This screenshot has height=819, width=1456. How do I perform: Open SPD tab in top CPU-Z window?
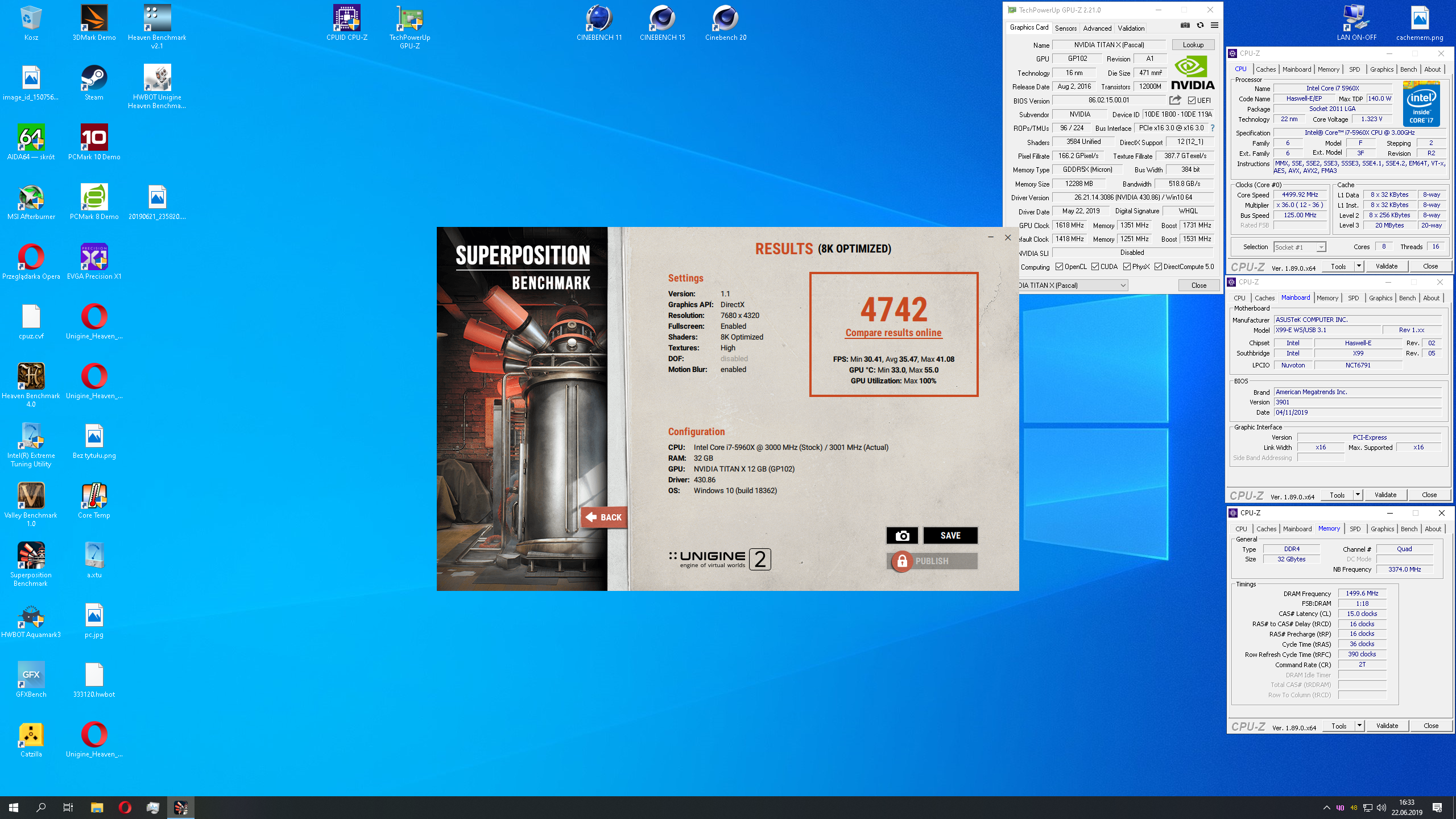click(1354, 69)
